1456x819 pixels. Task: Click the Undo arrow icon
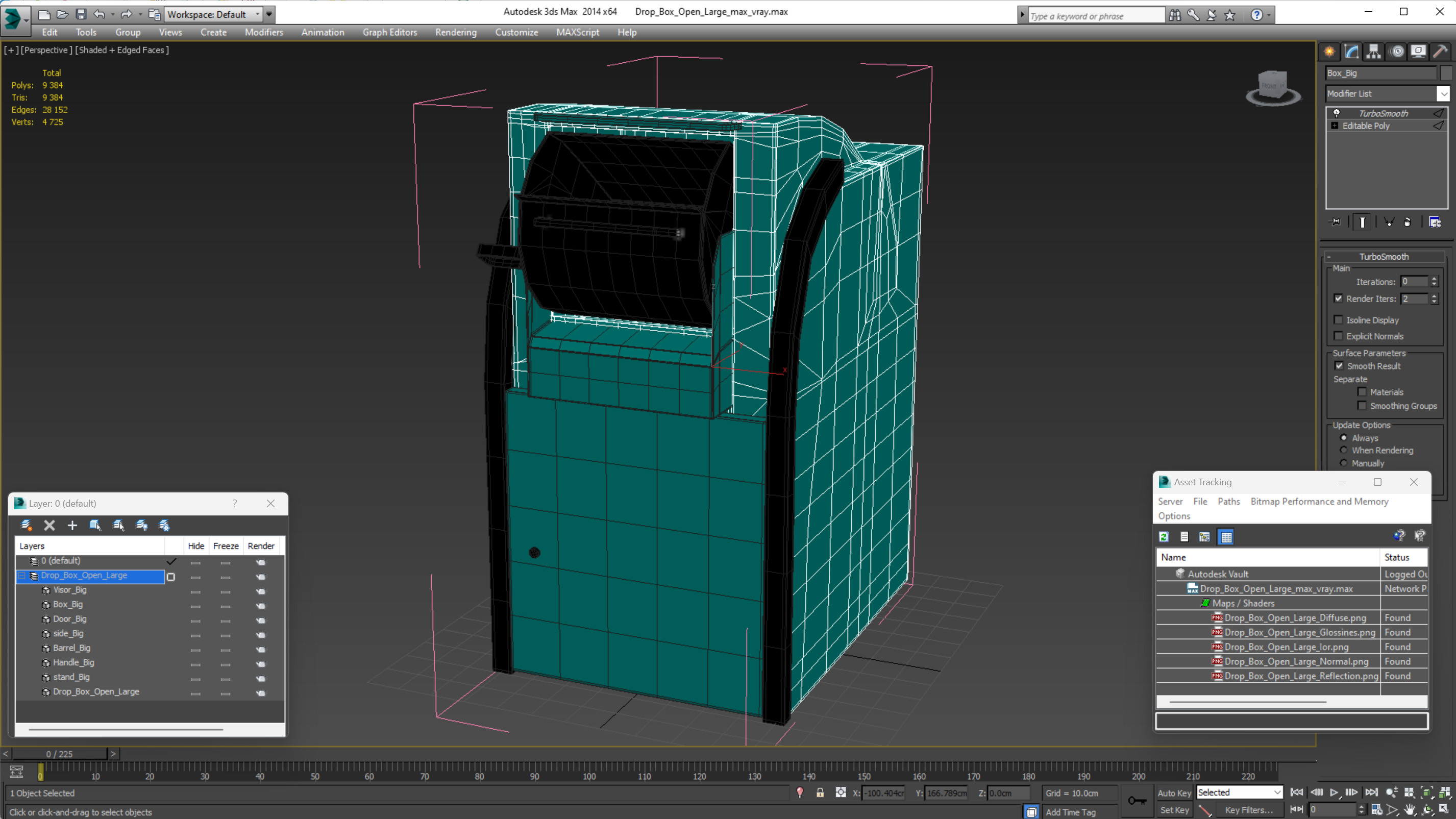pos(100,14)
